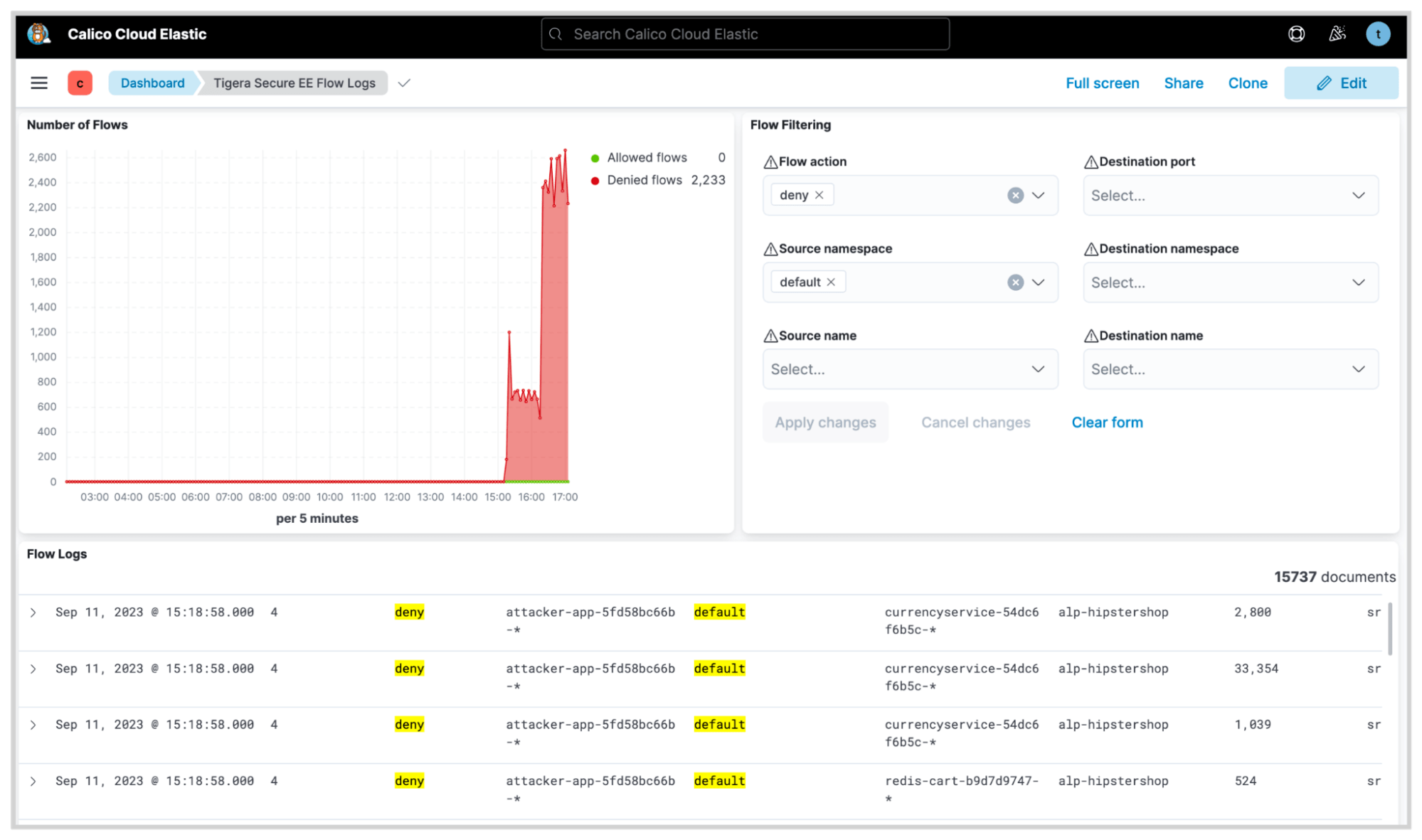The width and height of the screenshot is (1422, 840).
Task: Go to the Dashboard breadcrumb
Action: (152, 83)
